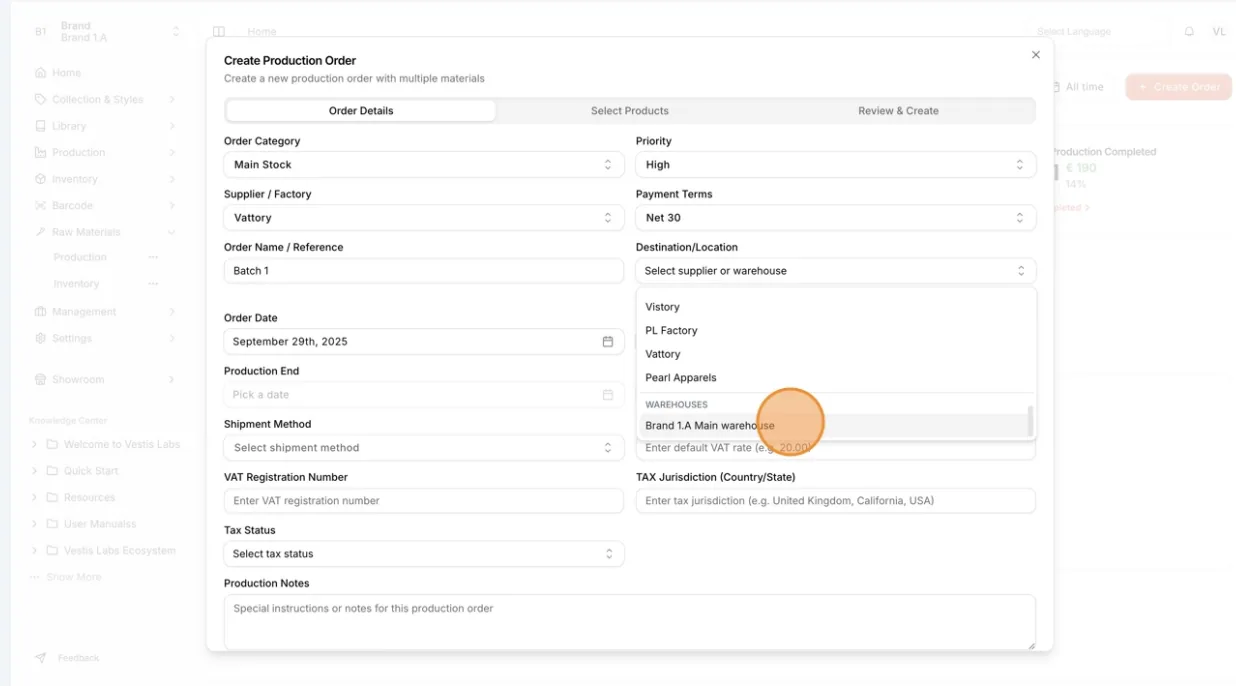Viewport: 1236px width, 686px height.
Task: Click the Production chart icon in sidebar
Action: pos(40,152)
